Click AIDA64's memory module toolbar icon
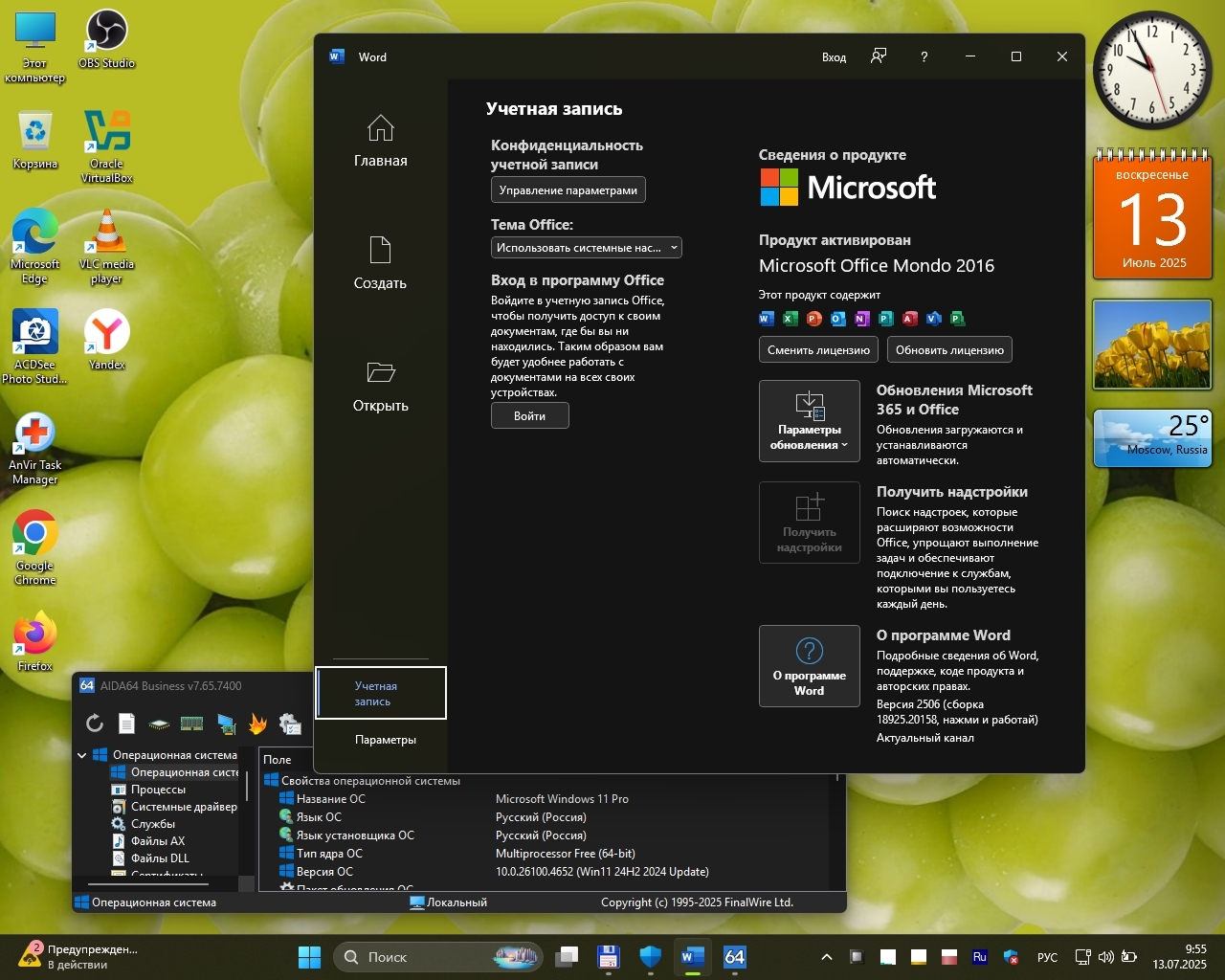Viewport: 1225px width, 980px height. 191,724
